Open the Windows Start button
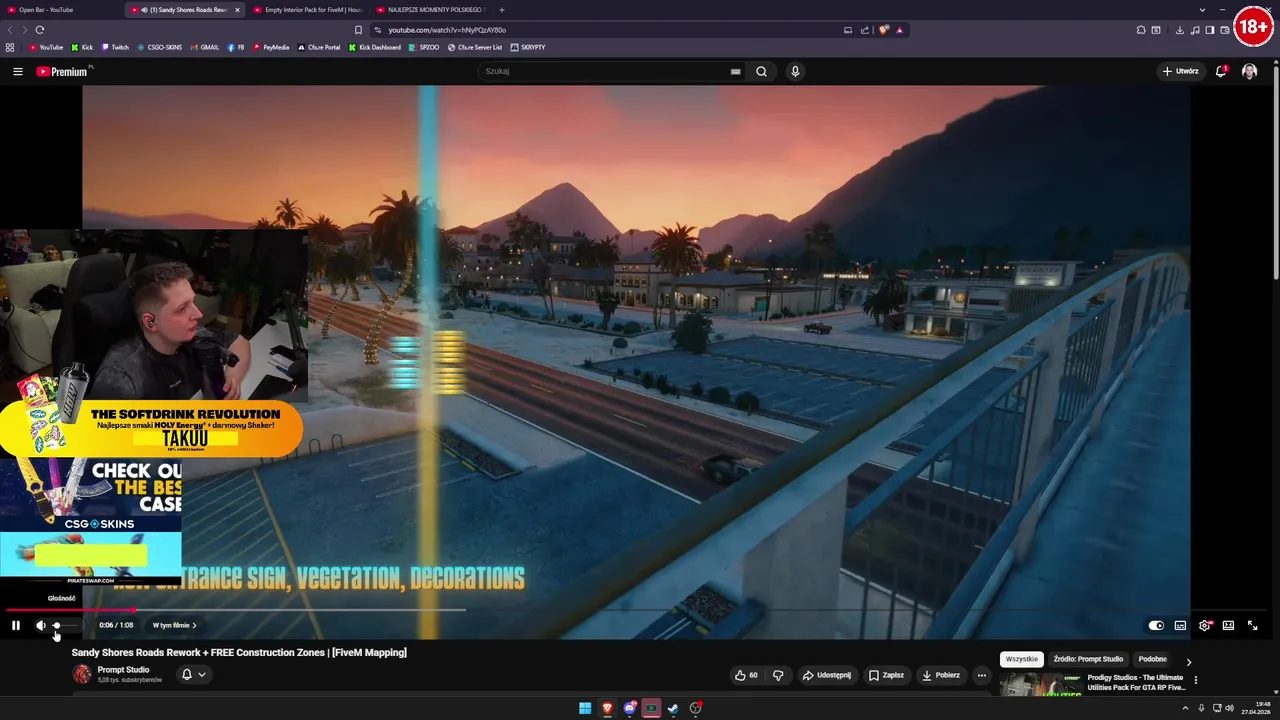Viewport: 1280px width, 720px height. pyautogui.click(x=585, y=708)
